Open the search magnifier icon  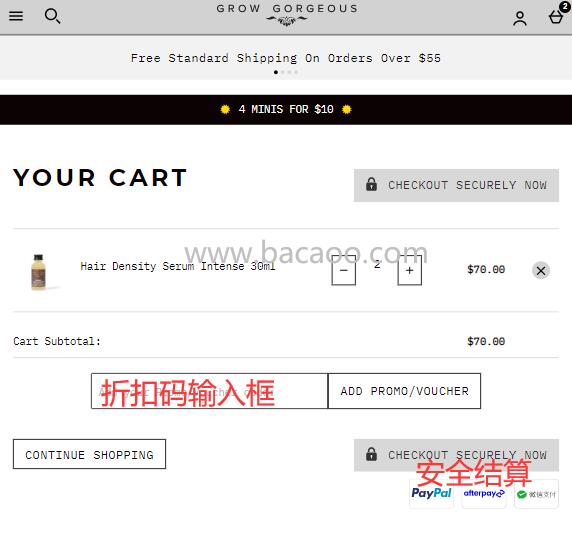point(52,16)
